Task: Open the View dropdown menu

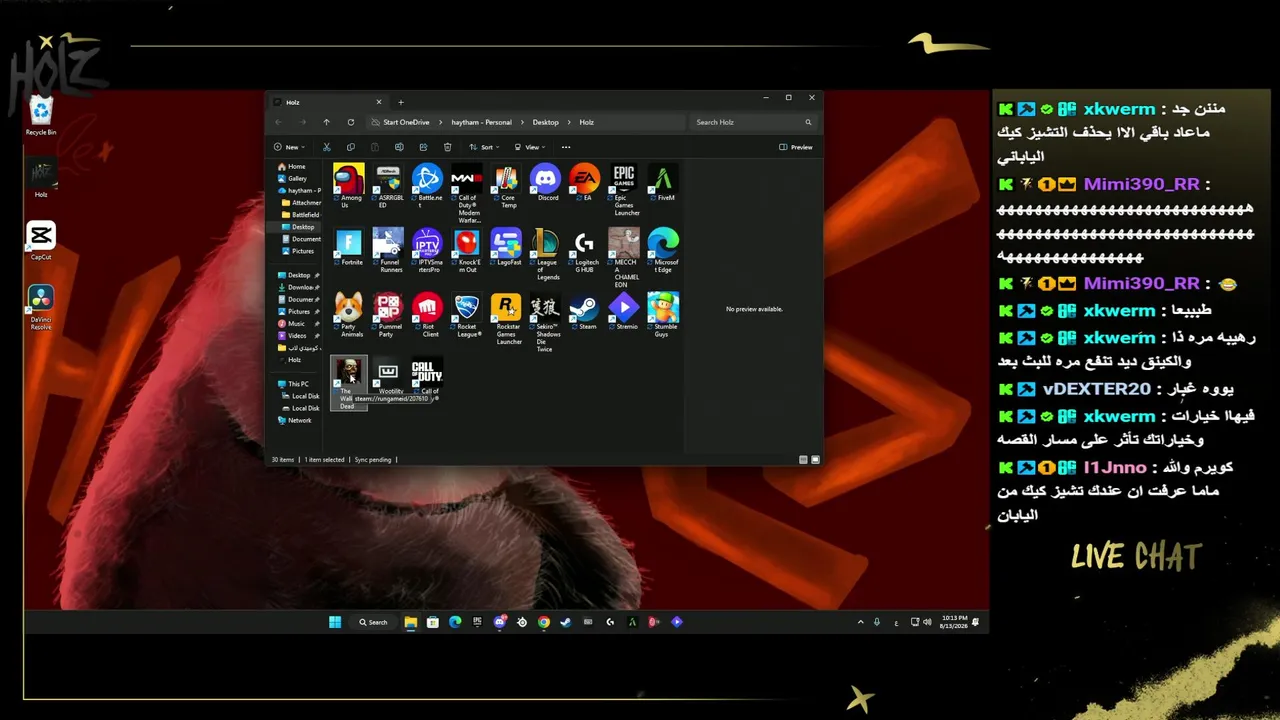Action: (x=531, y=147)
